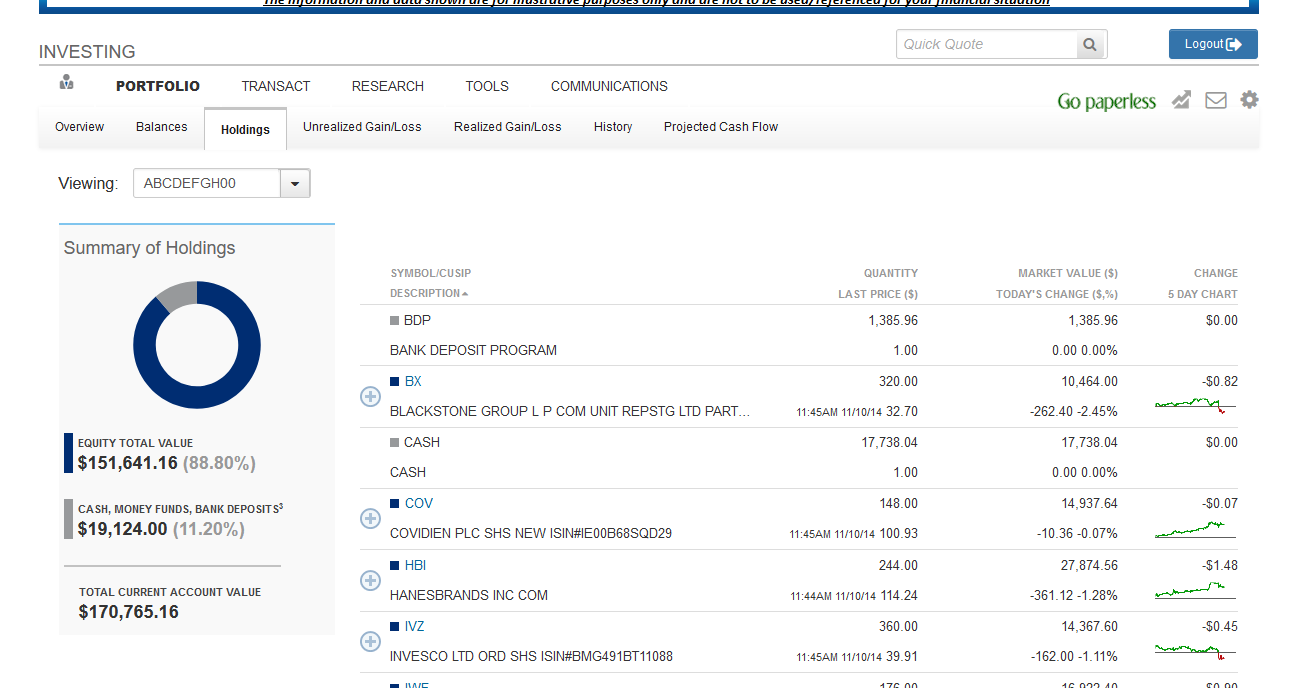1306x688 pixels.
Task: Click the chart trend icon near Go paperless
Action: [x=1182, y=100]
